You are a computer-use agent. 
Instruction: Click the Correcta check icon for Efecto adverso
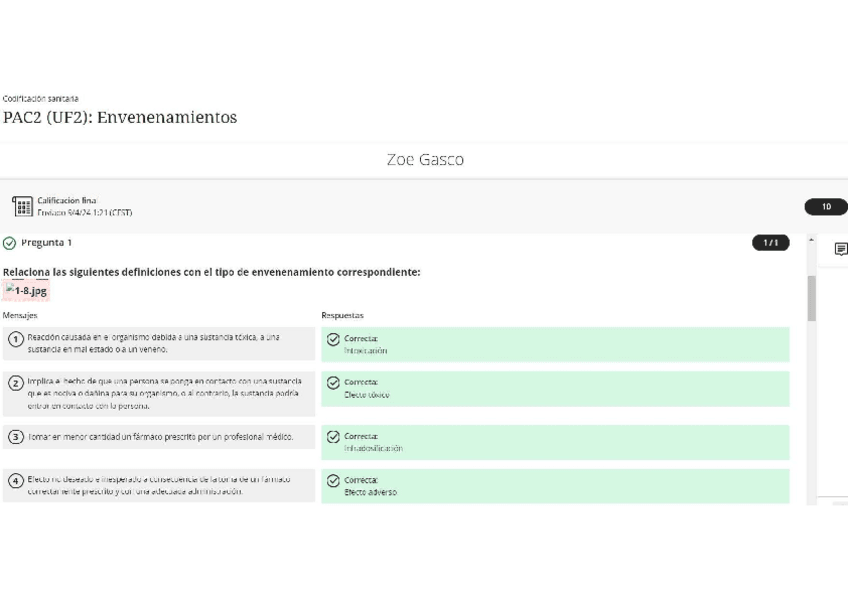pos(333,481)
